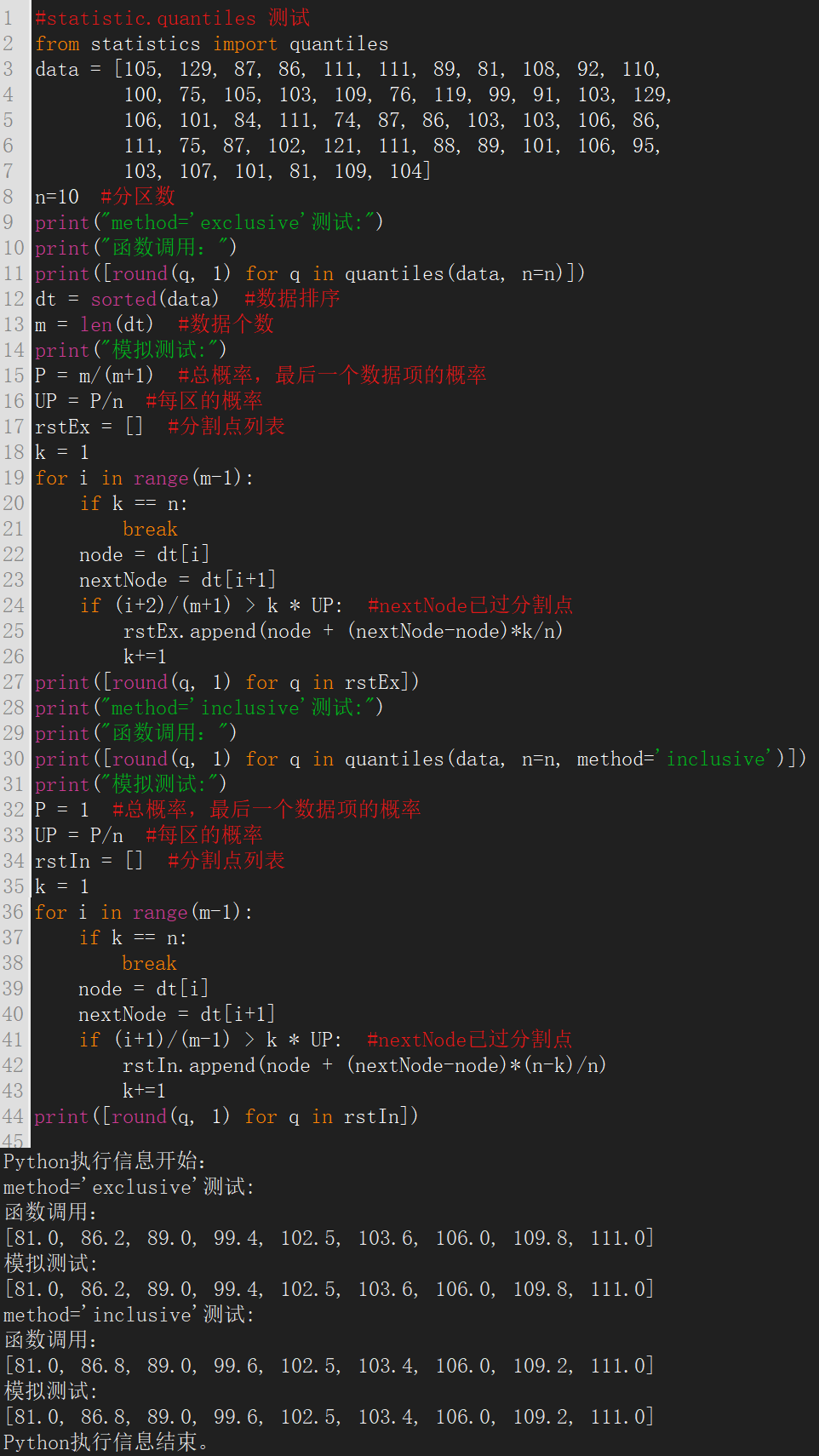Click the '#数据排序' comment
This screenshot has height=1456, width=819.
pyautogui.click(x=292, y=299)
